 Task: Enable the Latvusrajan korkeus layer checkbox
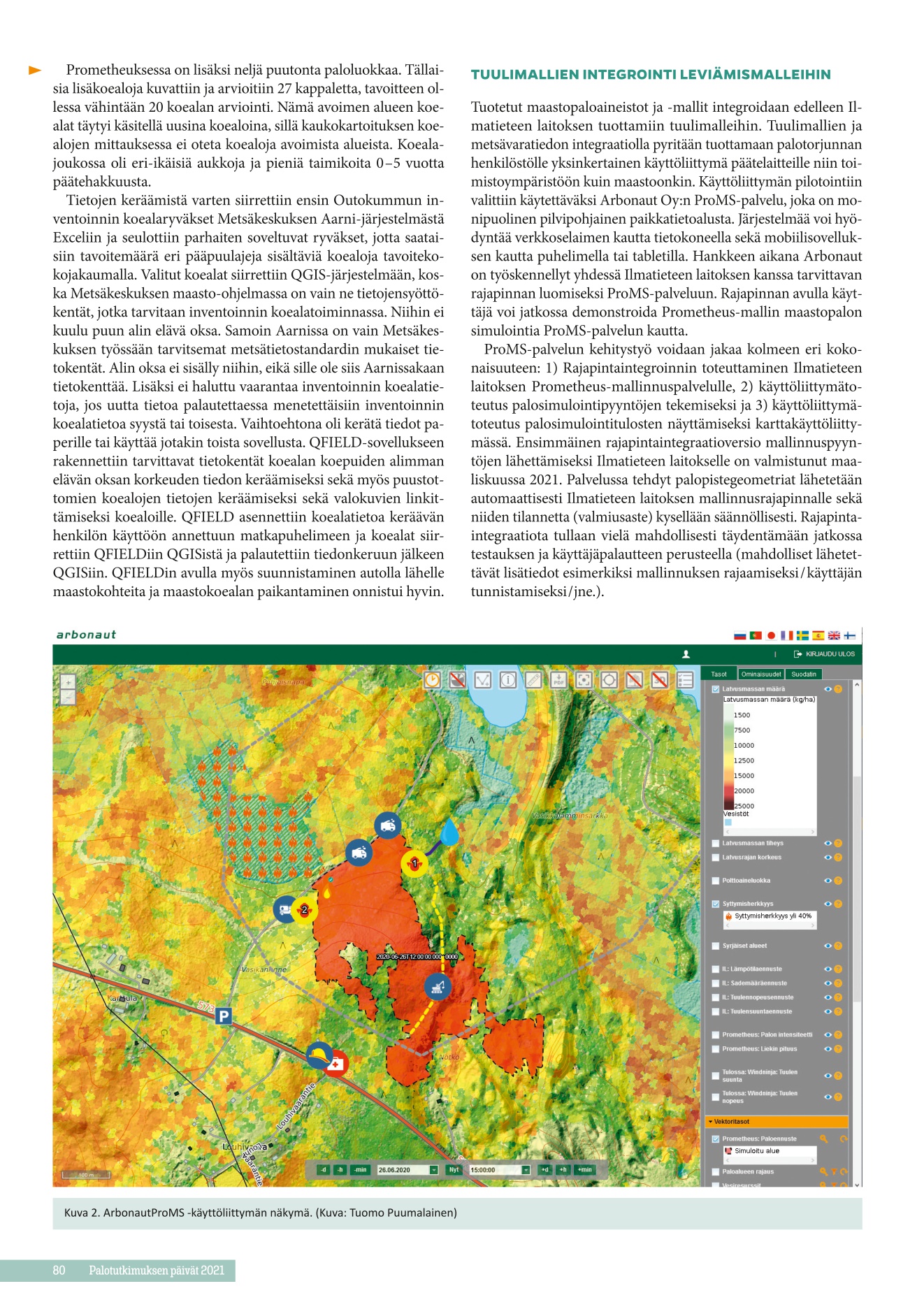pos(716,858)
